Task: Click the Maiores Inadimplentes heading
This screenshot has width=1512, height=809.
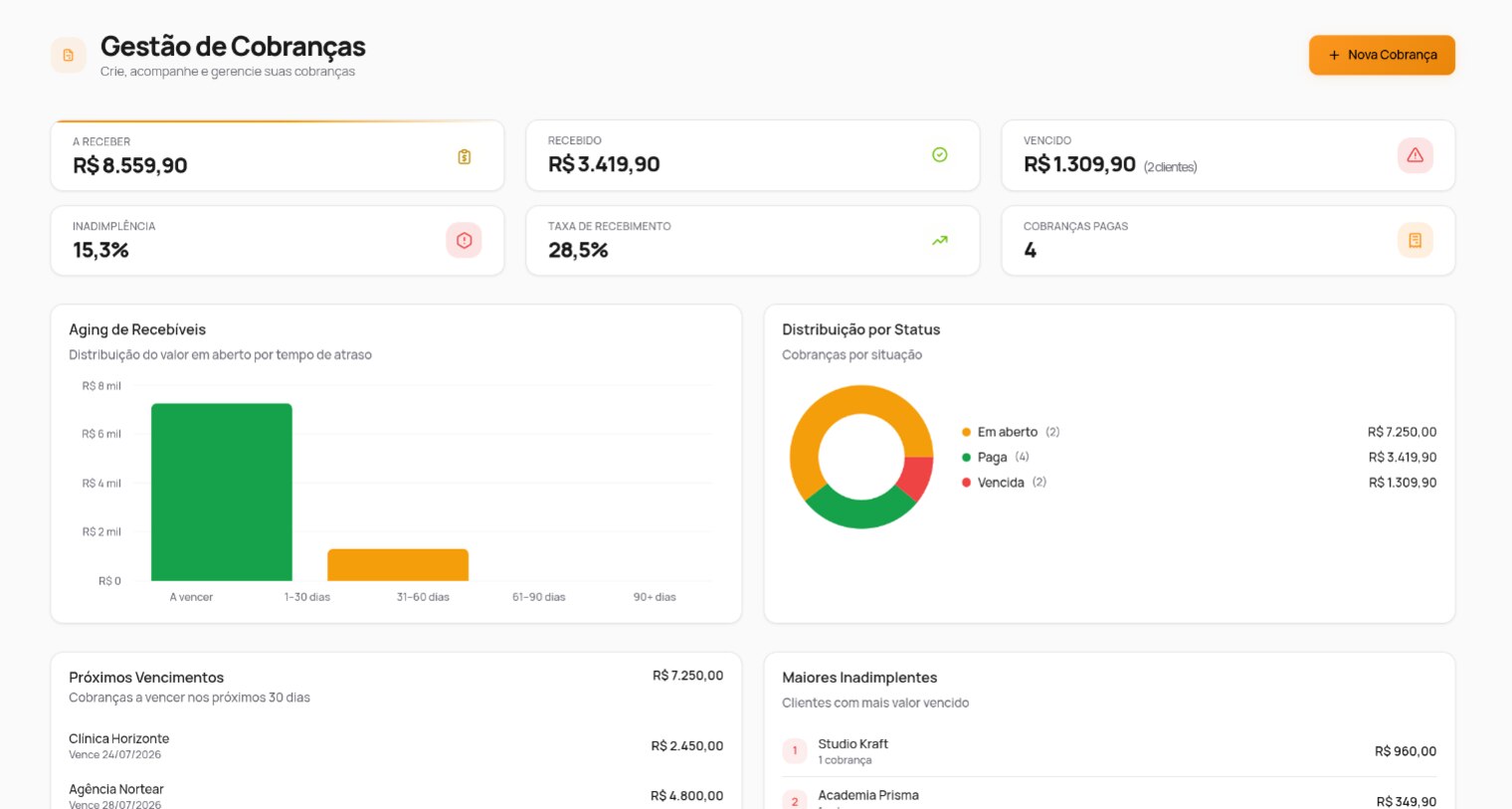Action: 859,678
